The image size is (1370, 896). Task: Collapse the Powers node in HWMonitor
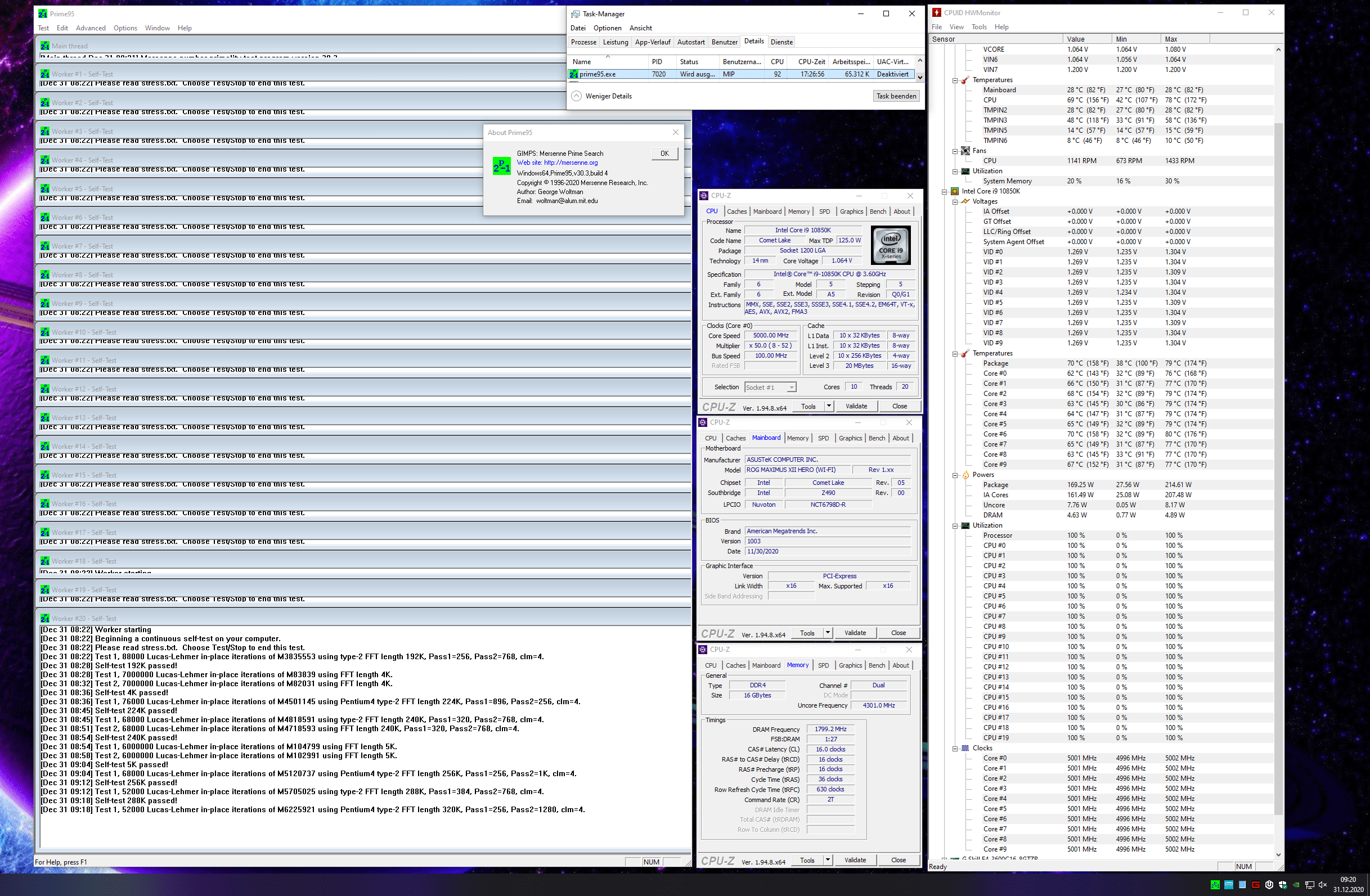pos(955,475)
